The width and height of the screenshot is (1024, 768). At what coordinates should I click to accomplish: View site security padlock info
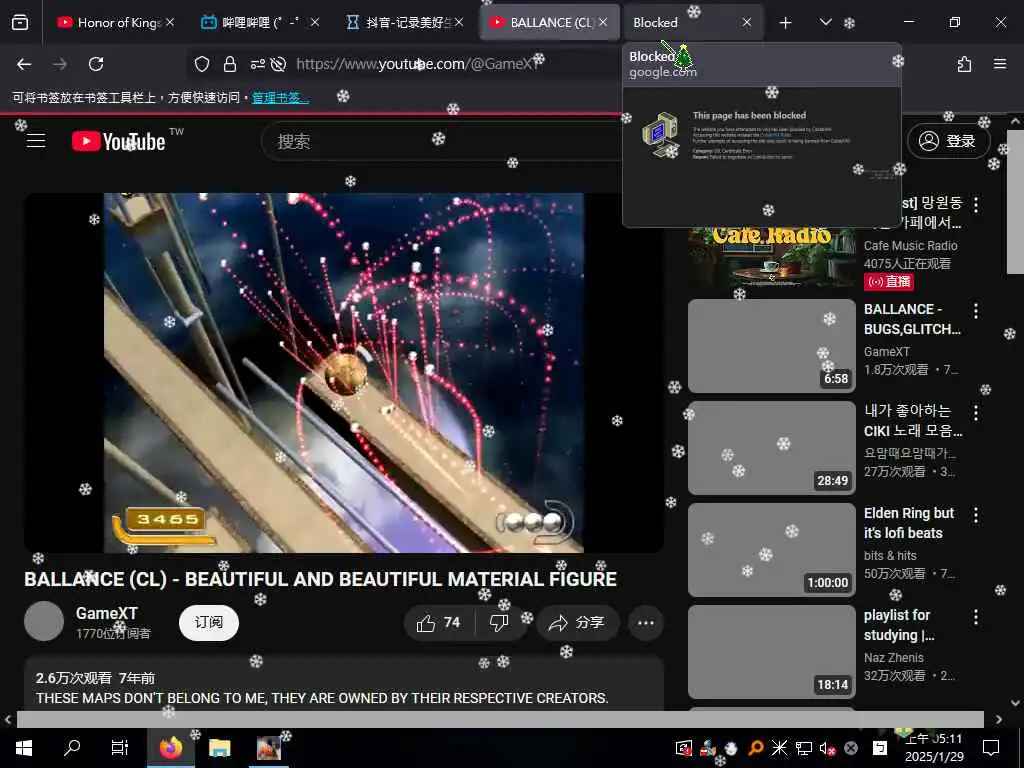[230, 64]
